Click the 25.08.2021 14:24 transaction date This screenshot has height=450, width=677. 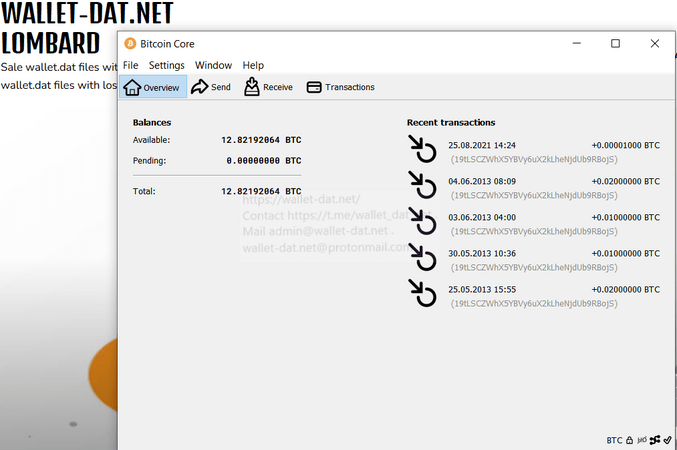[482, 146]
